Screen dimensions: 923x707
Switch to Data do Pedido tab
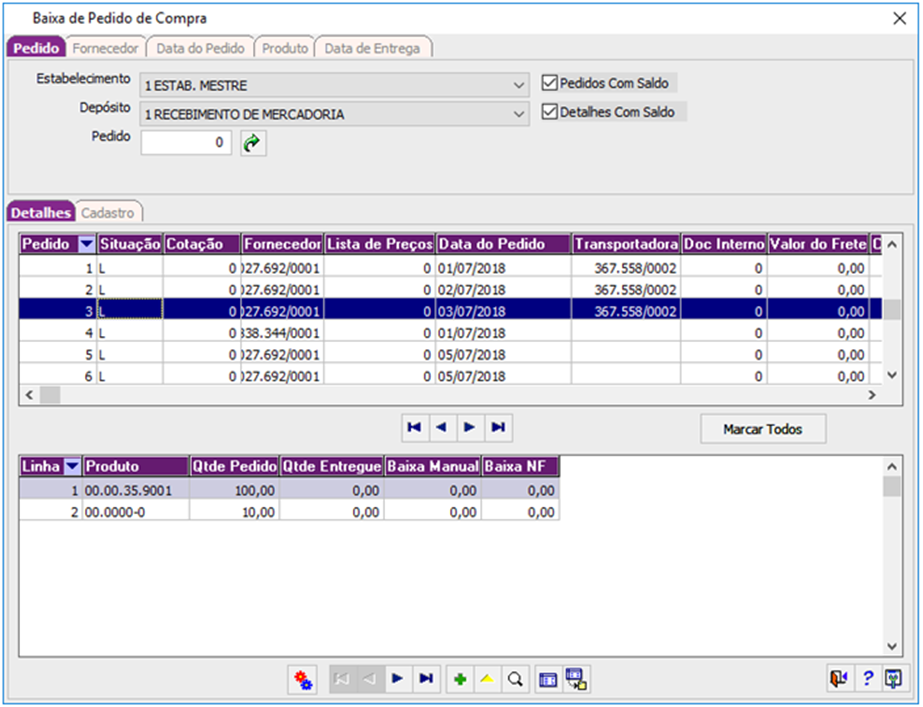pos(200,48)
